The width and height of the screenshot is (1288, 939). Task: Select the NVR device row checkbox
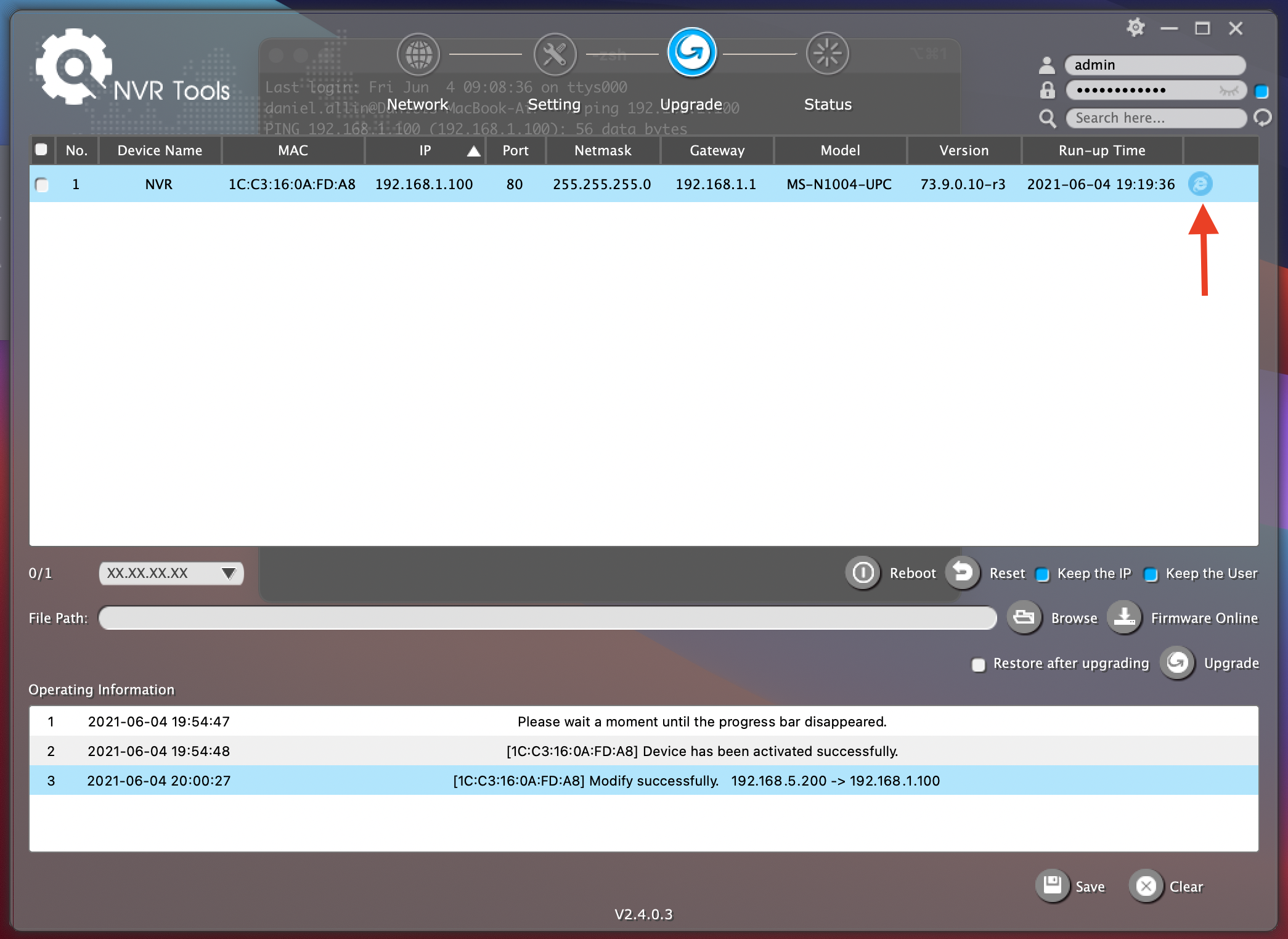point(42,184)
